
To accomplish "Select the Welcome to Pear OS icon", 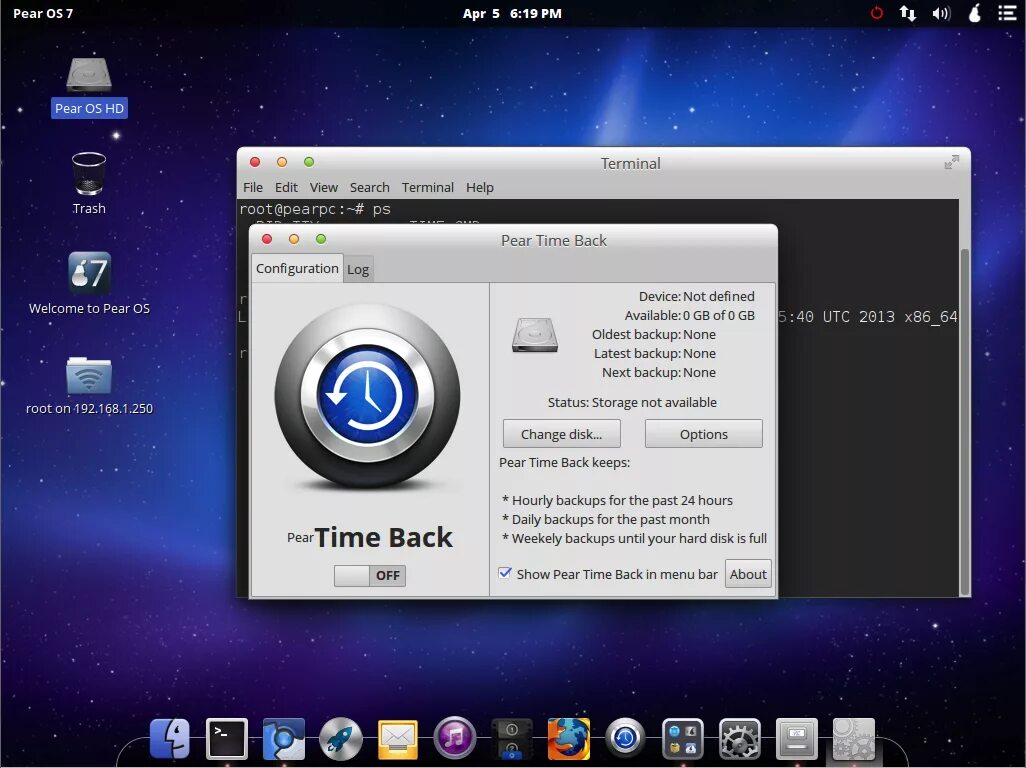I will (89, 283).
